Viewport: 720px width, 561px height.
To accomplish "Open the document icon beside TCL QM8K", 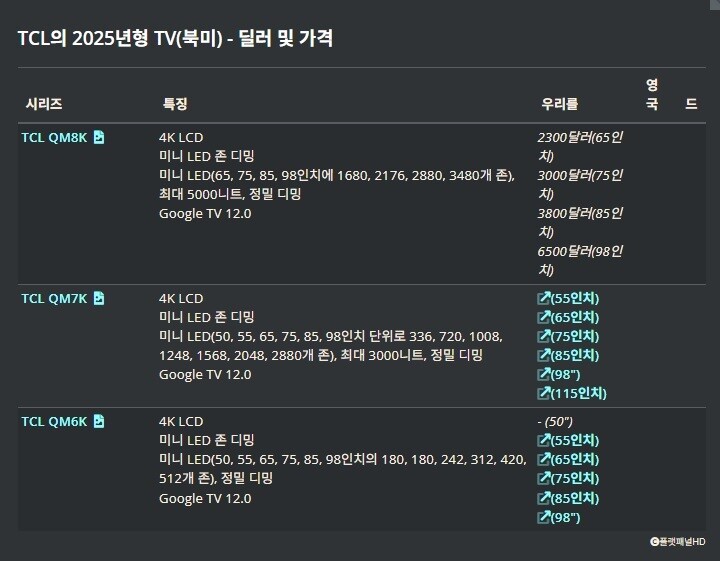I will point(99,137).
